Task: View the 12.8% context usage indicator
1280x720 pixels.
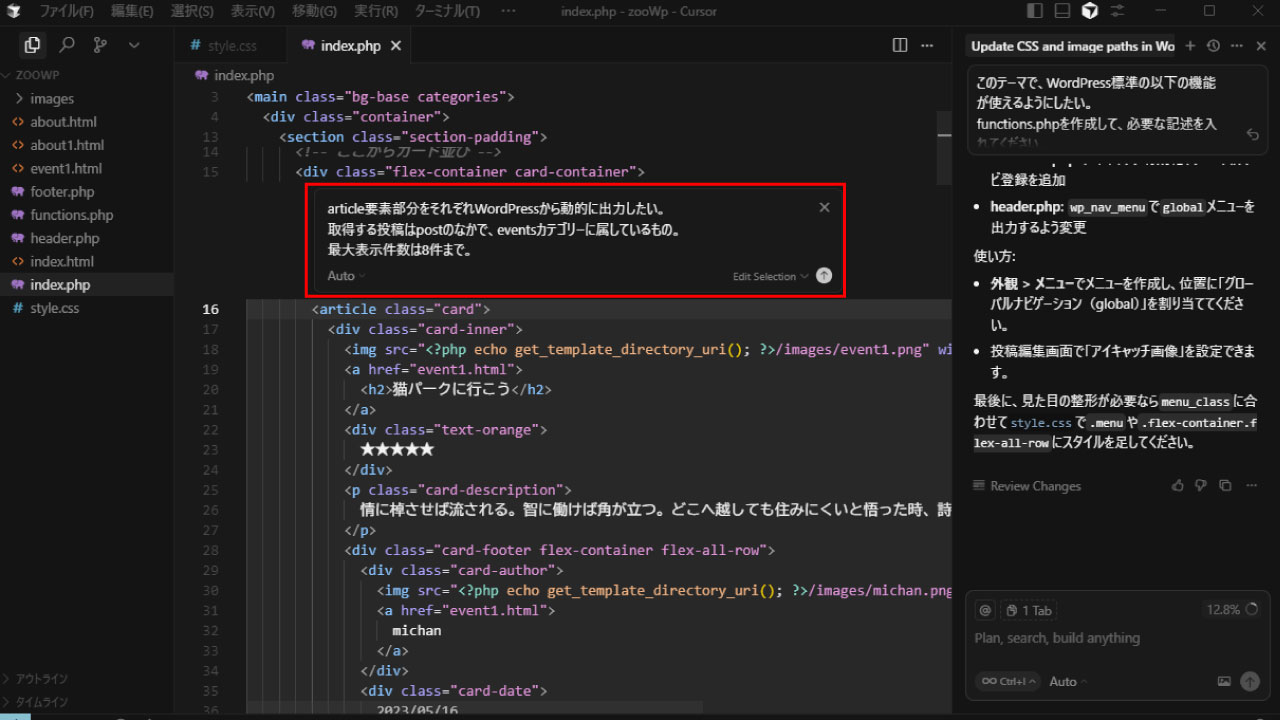Action: (1231, 609)
